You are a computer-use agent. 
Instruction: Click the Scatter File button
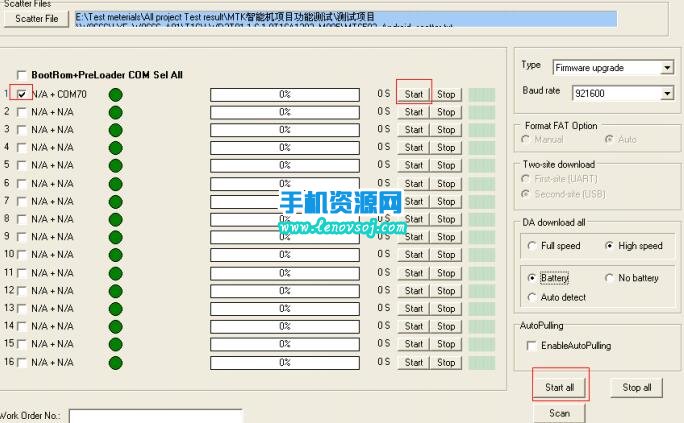pos(37,19)
